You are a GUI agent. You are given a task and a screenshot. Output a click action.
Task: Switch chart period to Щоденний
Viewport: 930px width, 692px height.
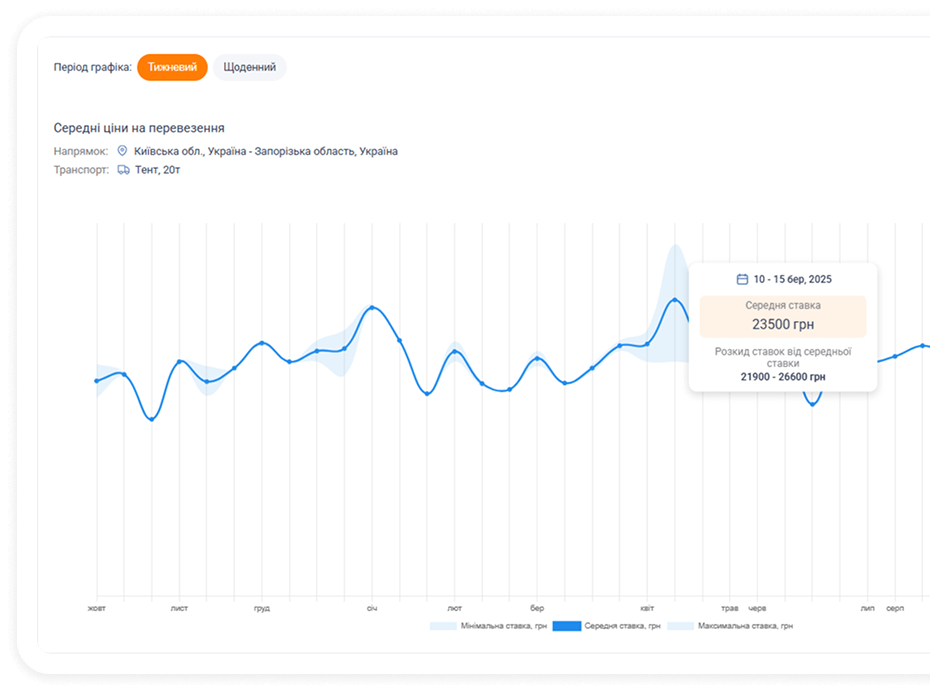coord(249,67)
